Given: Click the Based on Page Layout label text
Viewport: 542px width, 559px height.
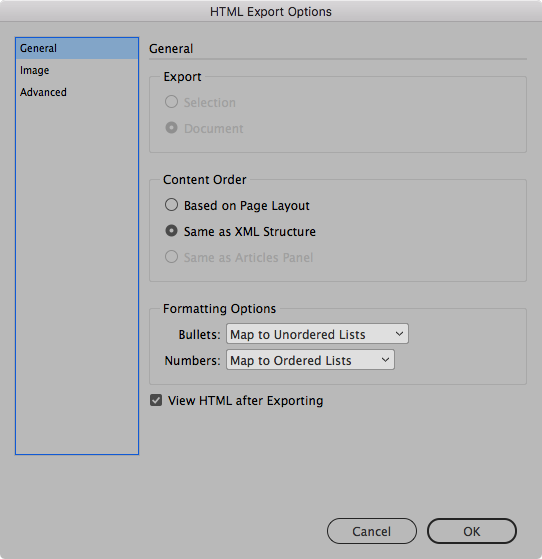Looking at the screenshot, I should [247, 206].
